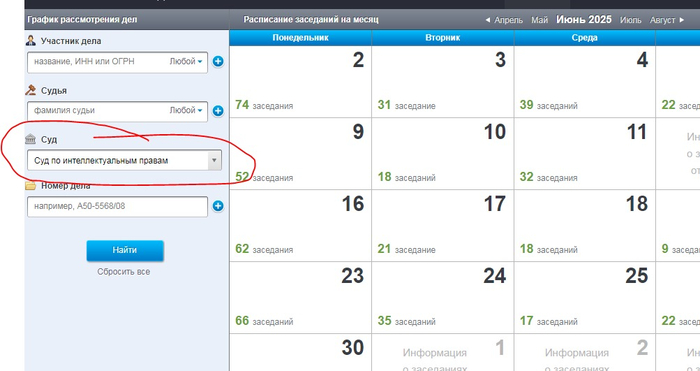This screenshot has width=700, height=371.
Task: Open 52 заседания on June 9
Action: click(264, 177)
